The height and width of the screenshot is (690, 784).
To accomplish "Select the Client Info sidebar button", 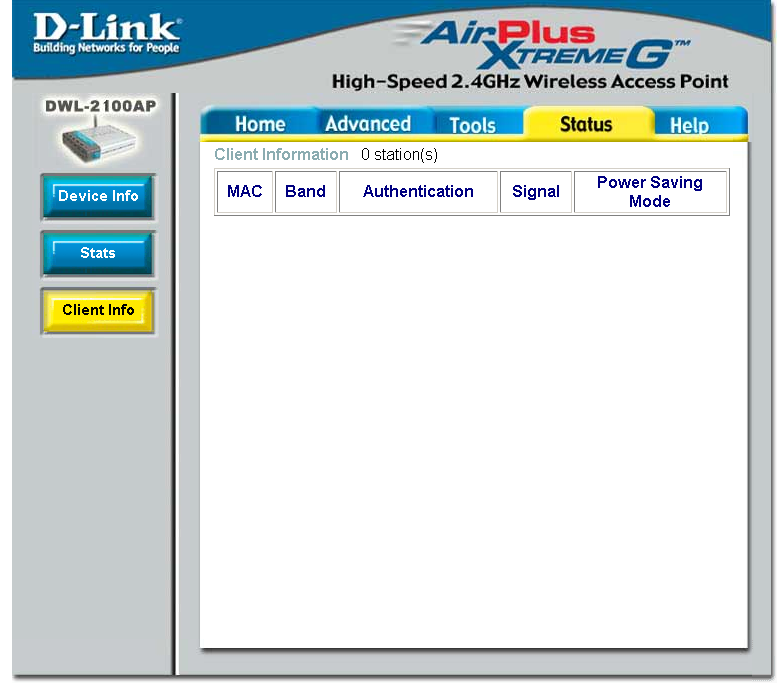I will point(98,310).
